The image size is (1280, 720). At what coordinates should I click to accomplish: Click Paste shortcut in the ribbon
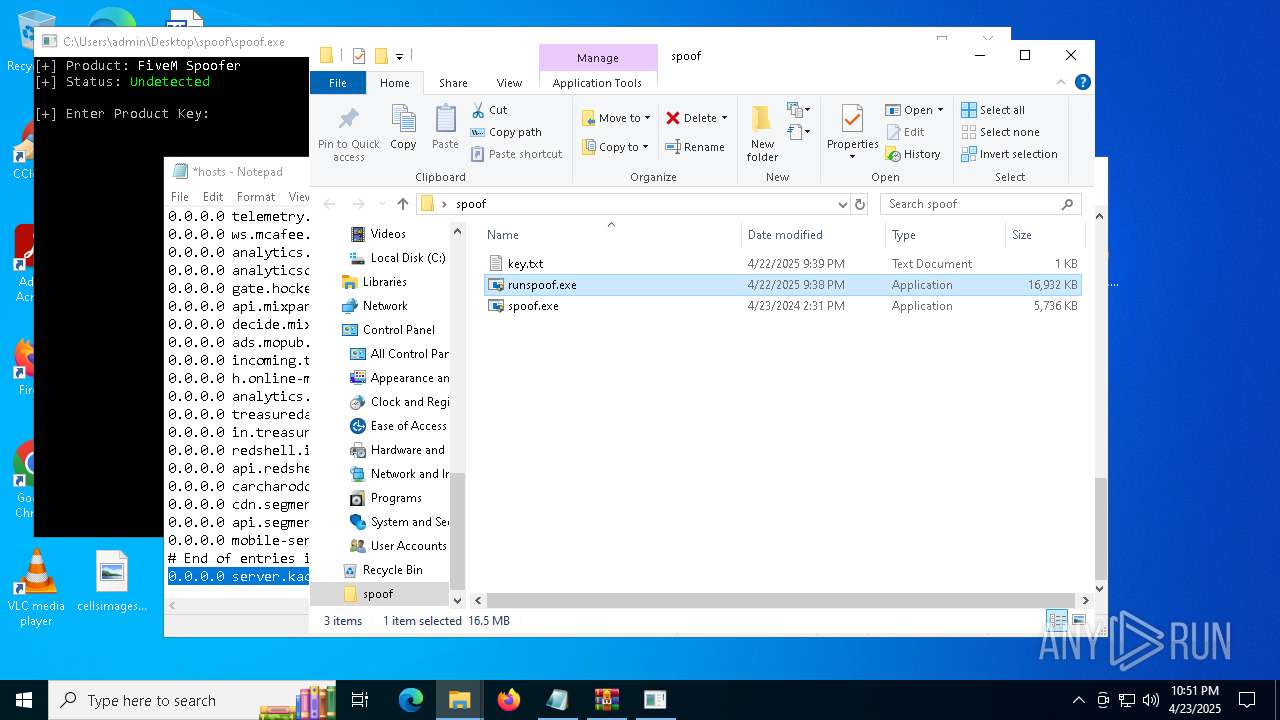(517, 154)
